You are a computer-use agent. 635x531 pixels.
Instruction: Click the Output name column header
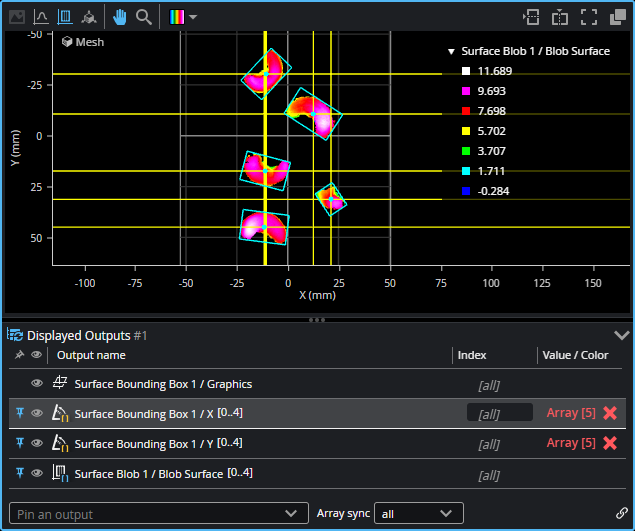click(91, 355)
